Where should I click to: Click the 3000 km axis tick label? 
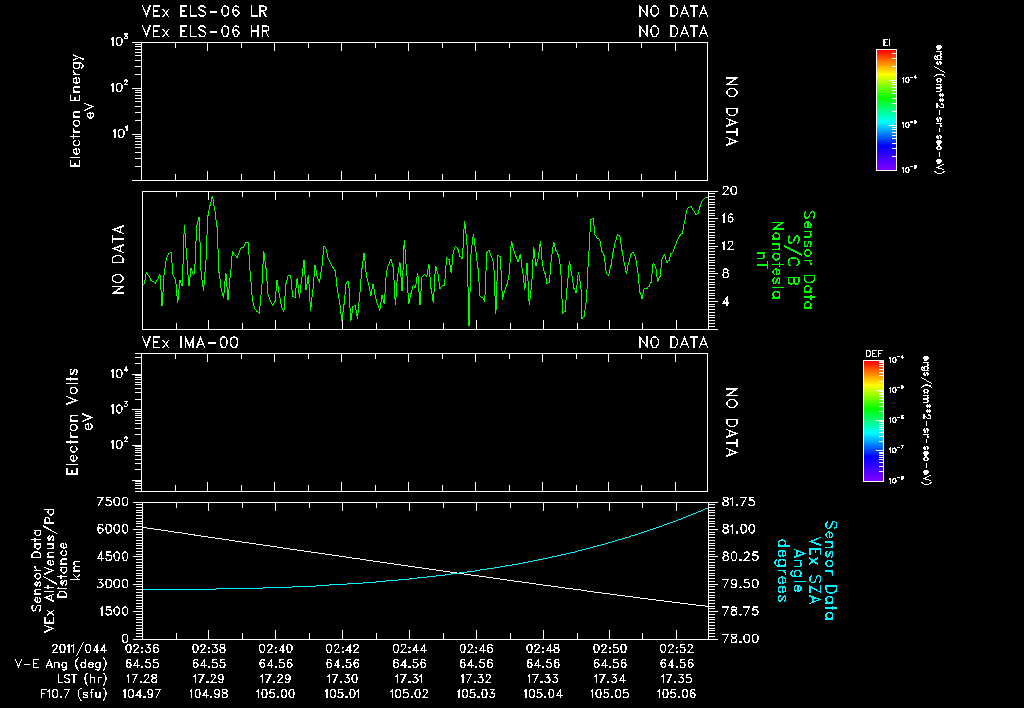click(x=112, y=585)
